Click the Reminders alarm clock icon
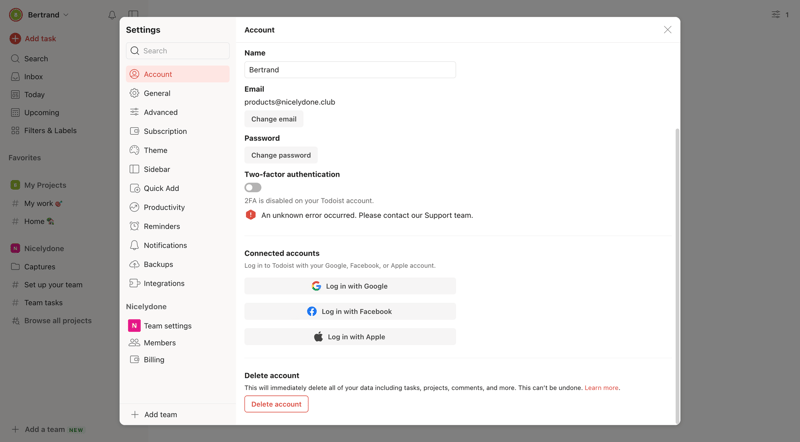The image size is (800, 442). [x=134, y=226]
